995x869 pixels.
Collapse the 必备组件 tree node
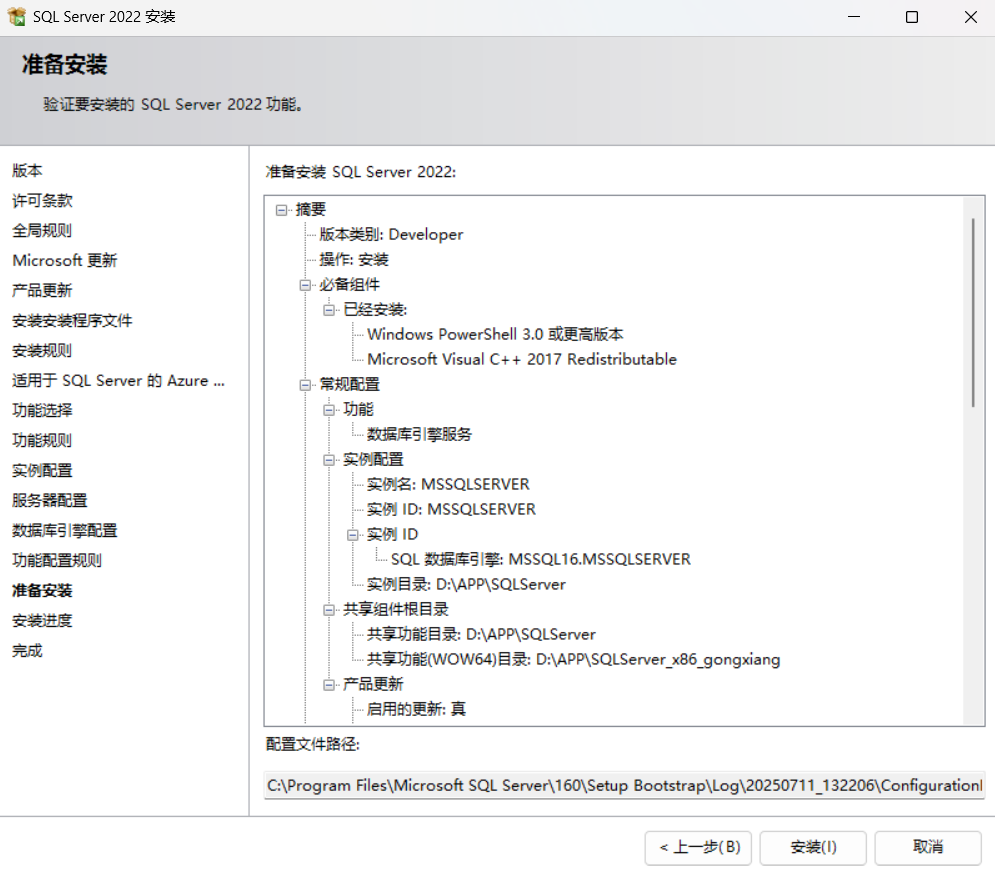pos(305,285)
